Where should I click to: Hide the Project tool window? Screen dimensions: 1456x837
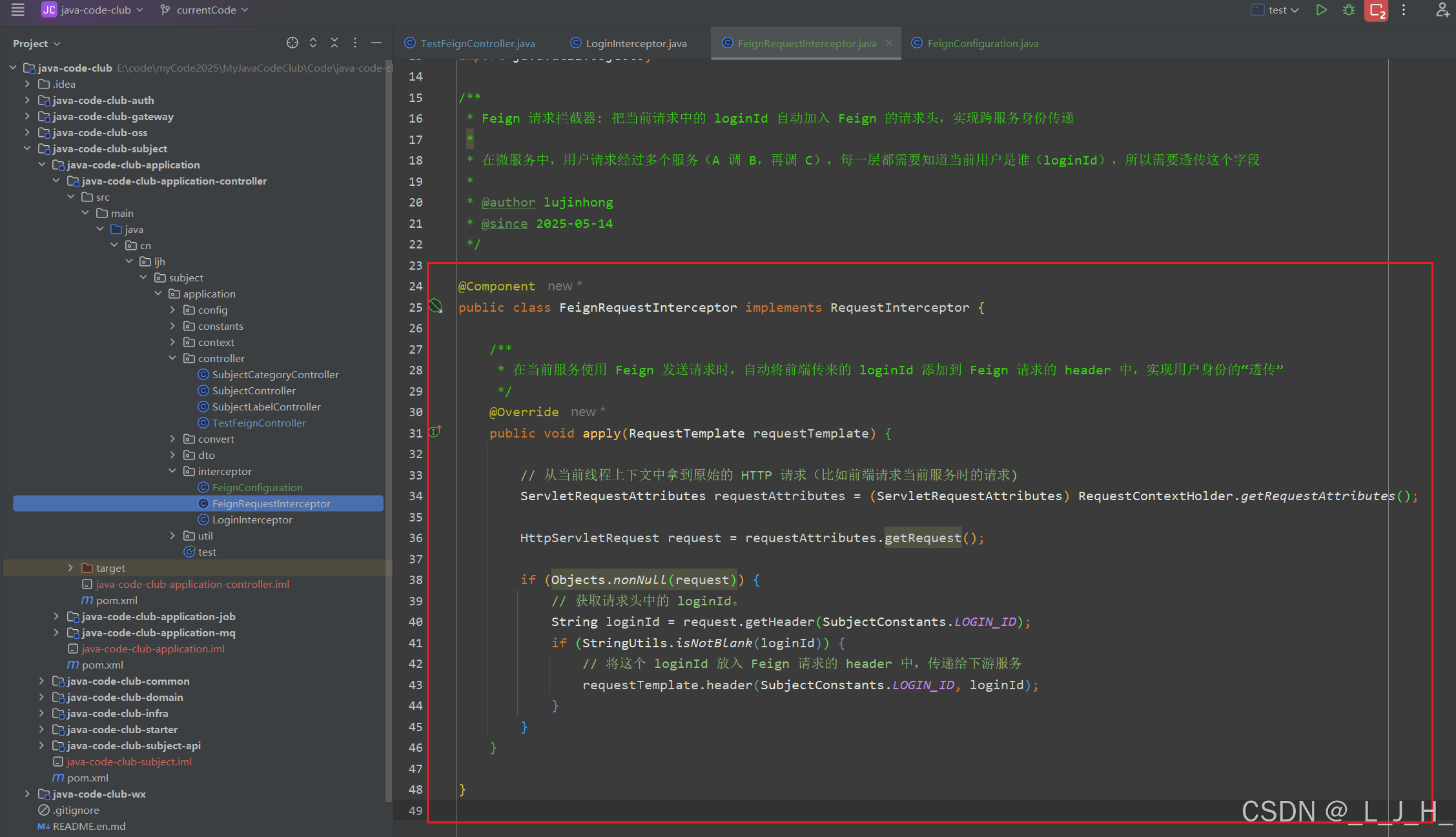376,43
